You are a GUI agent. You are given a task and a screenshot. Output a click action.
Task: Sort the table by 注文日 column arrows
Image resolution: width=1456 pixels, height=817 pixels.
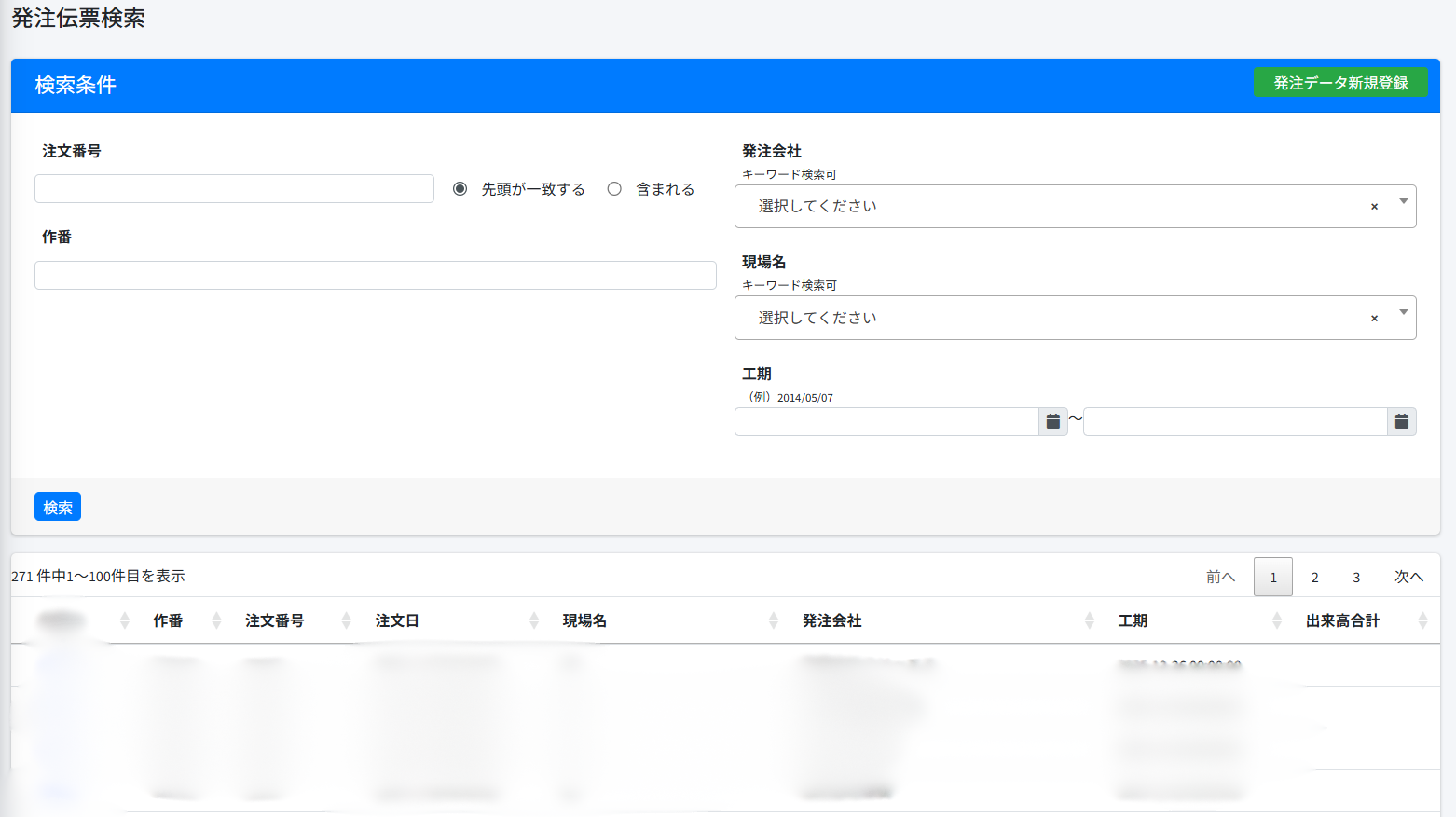tap(533, 620)
